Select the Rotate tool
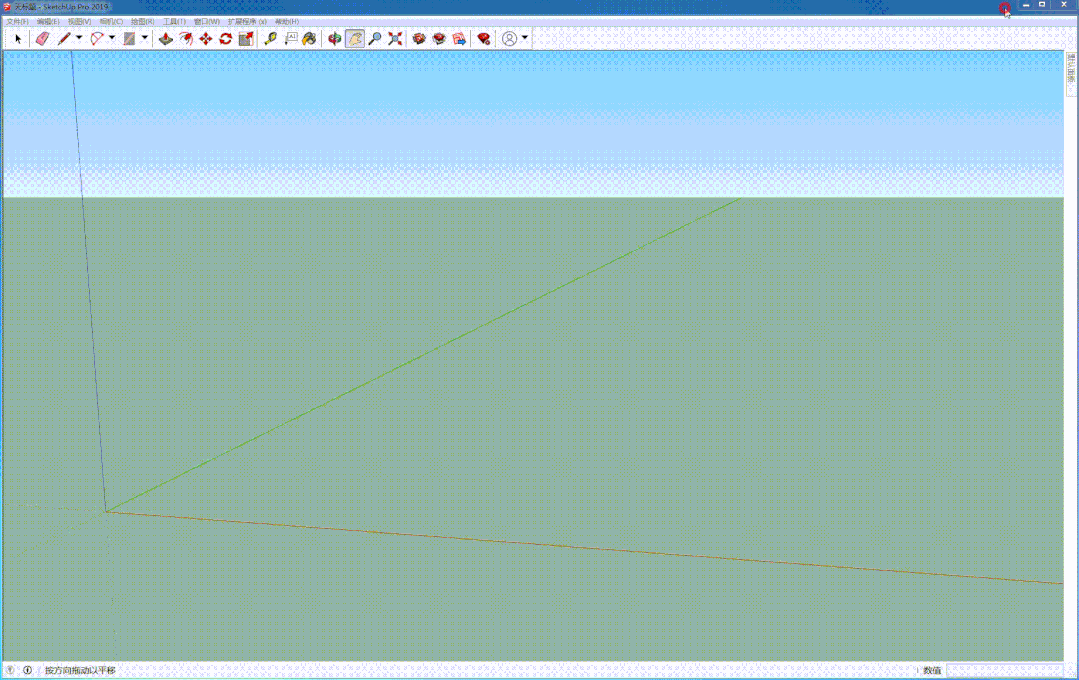 coord(226,39)
